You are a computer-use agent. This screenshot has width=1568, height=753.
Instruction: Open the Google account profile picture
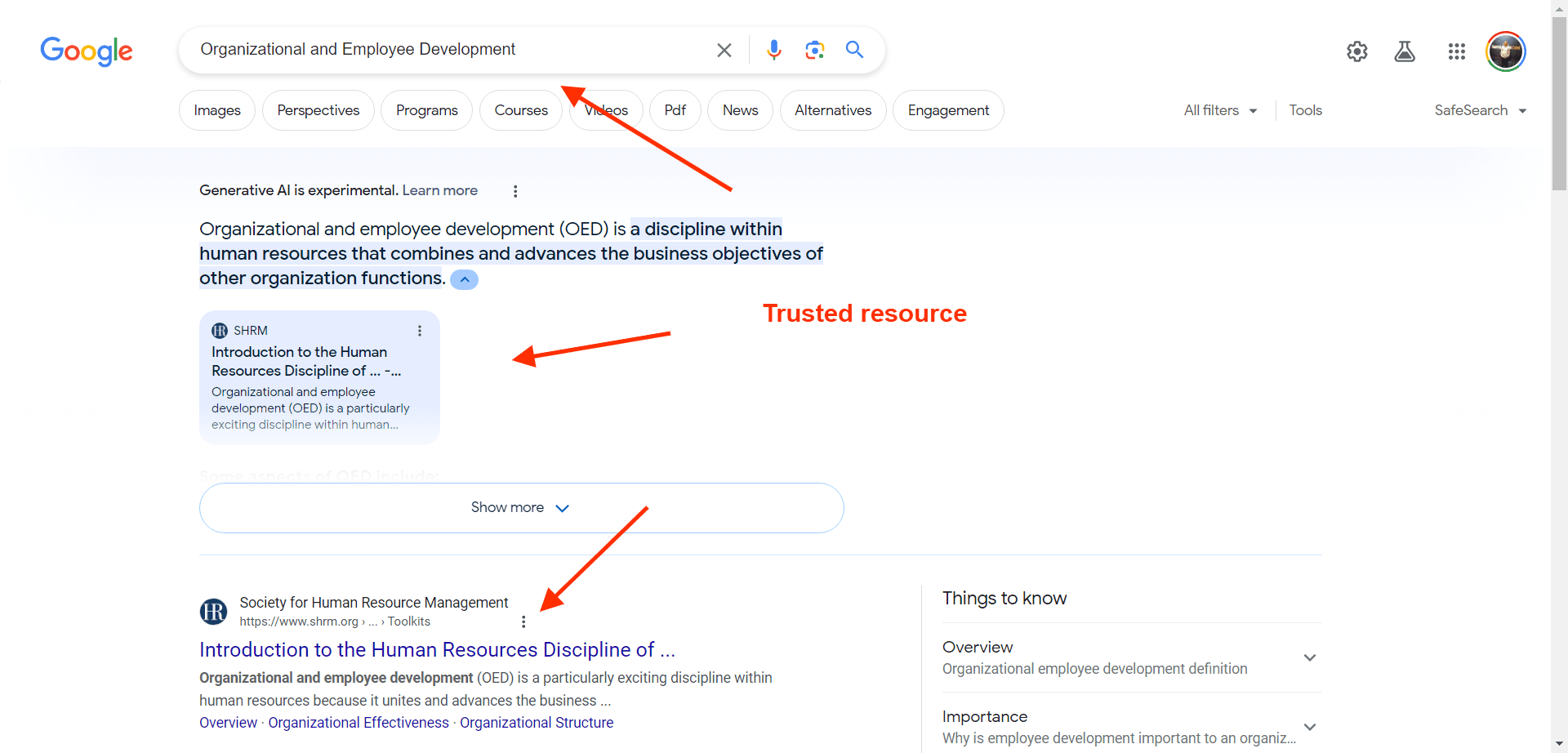tap(1505, 51)
